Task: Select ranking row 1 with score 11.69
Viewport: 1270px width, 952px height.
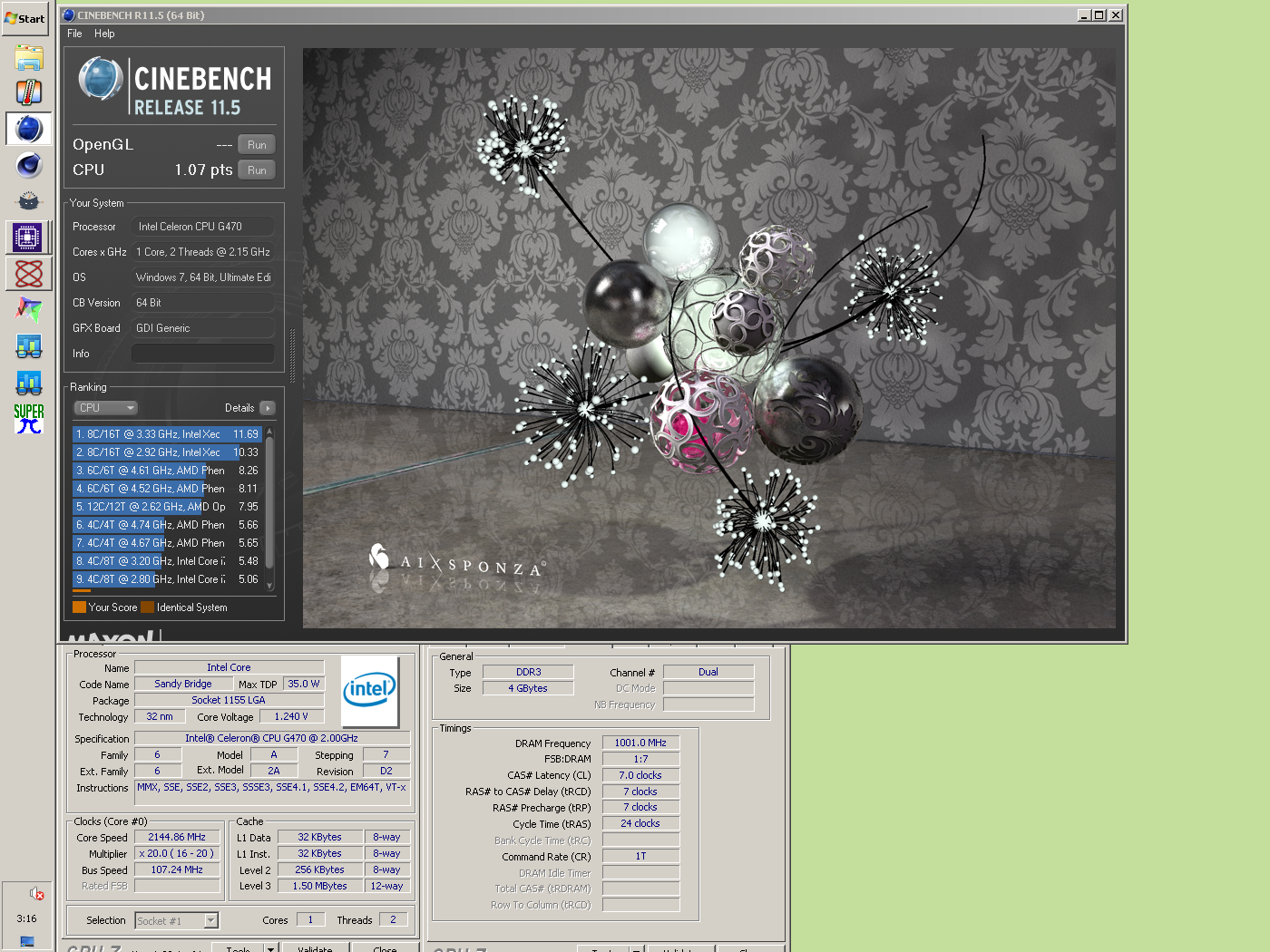Action: pos(168,434)
